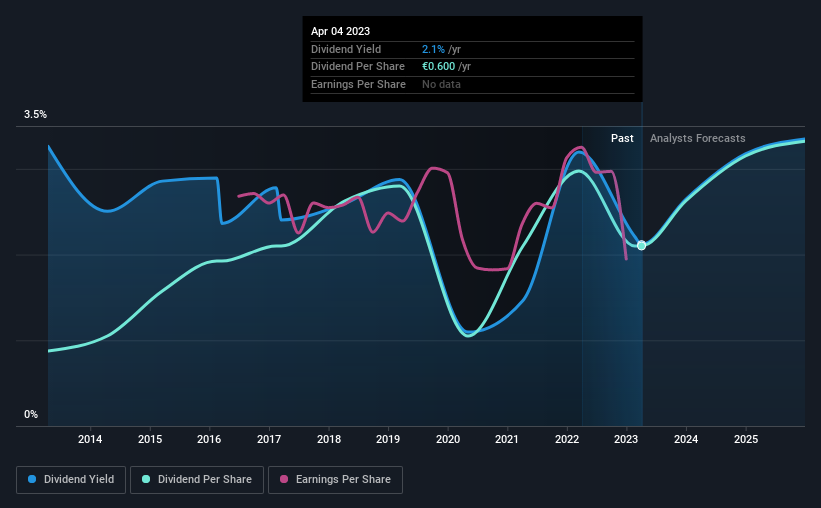
Task: Click the 2021 x-axis label
Action: [507, 439]
